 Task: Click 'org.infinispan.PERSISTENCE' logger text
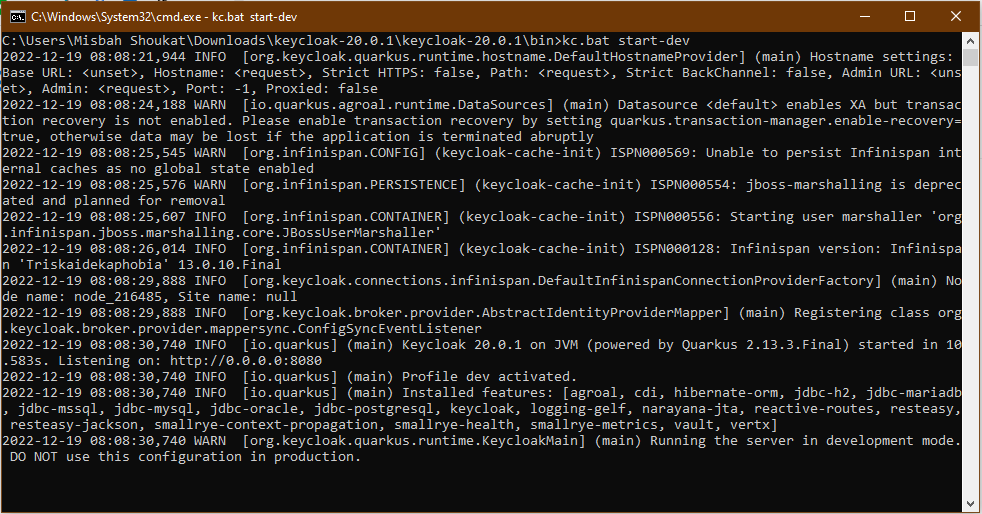point(354,185)
